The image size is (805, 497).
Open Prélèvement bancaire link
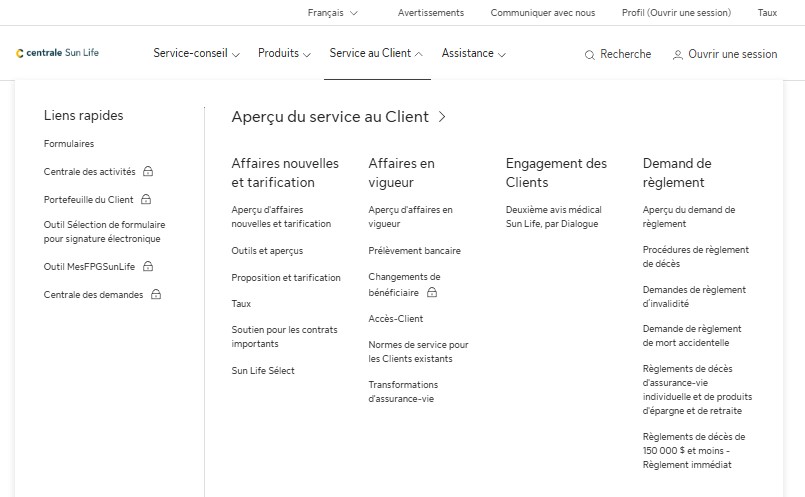pos(414,250)
